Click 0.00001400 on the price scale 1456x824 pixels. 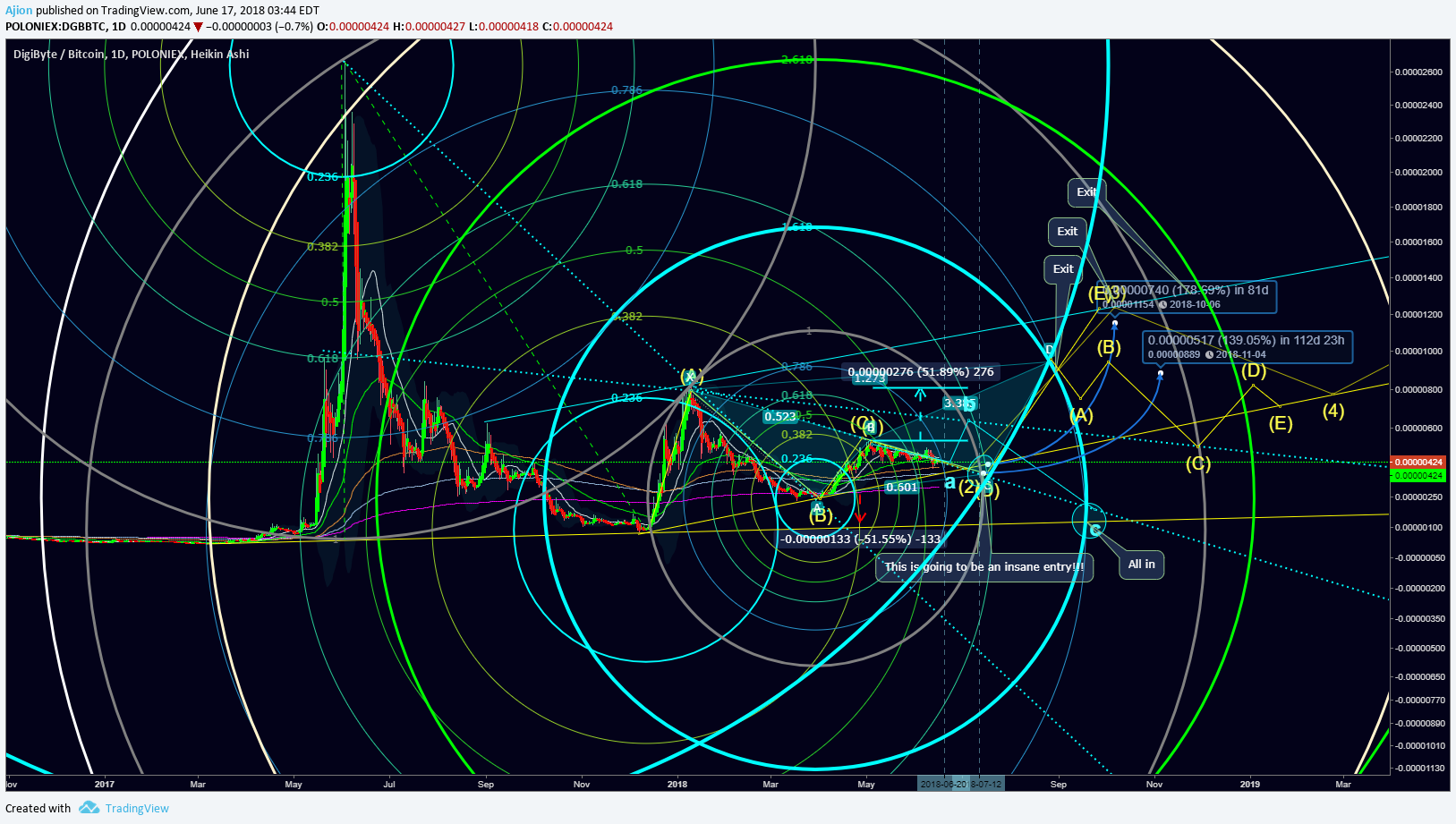pos(1418,278)
